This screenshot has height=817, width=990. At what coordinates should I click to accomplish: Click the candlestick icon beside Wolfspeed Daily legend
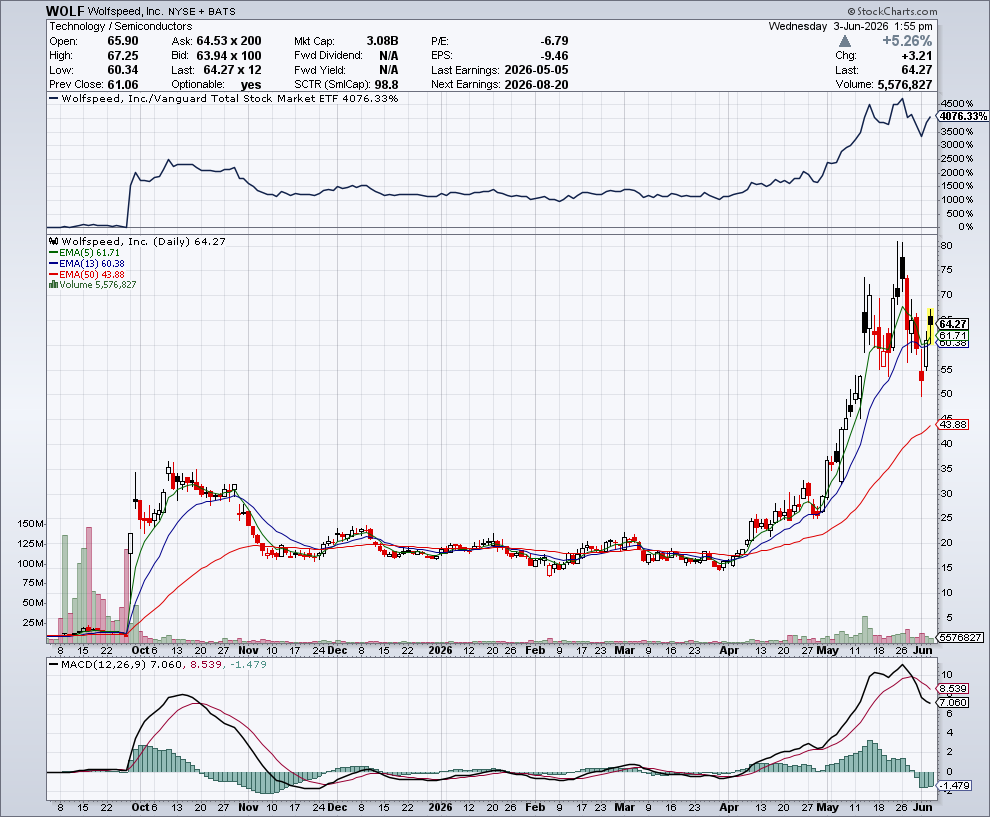pos(53,241)
